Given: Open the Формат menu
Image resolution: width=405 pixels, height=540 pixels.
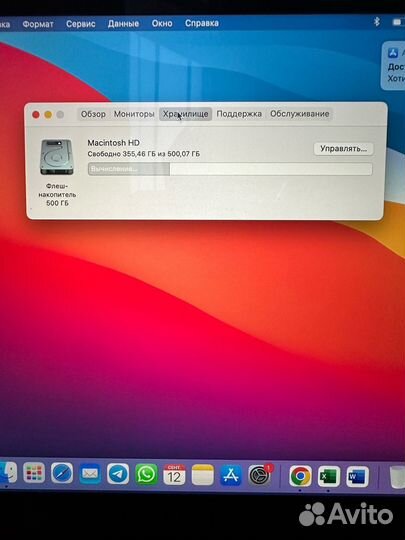Looking at the screenshot, I should tap(38, 24).
